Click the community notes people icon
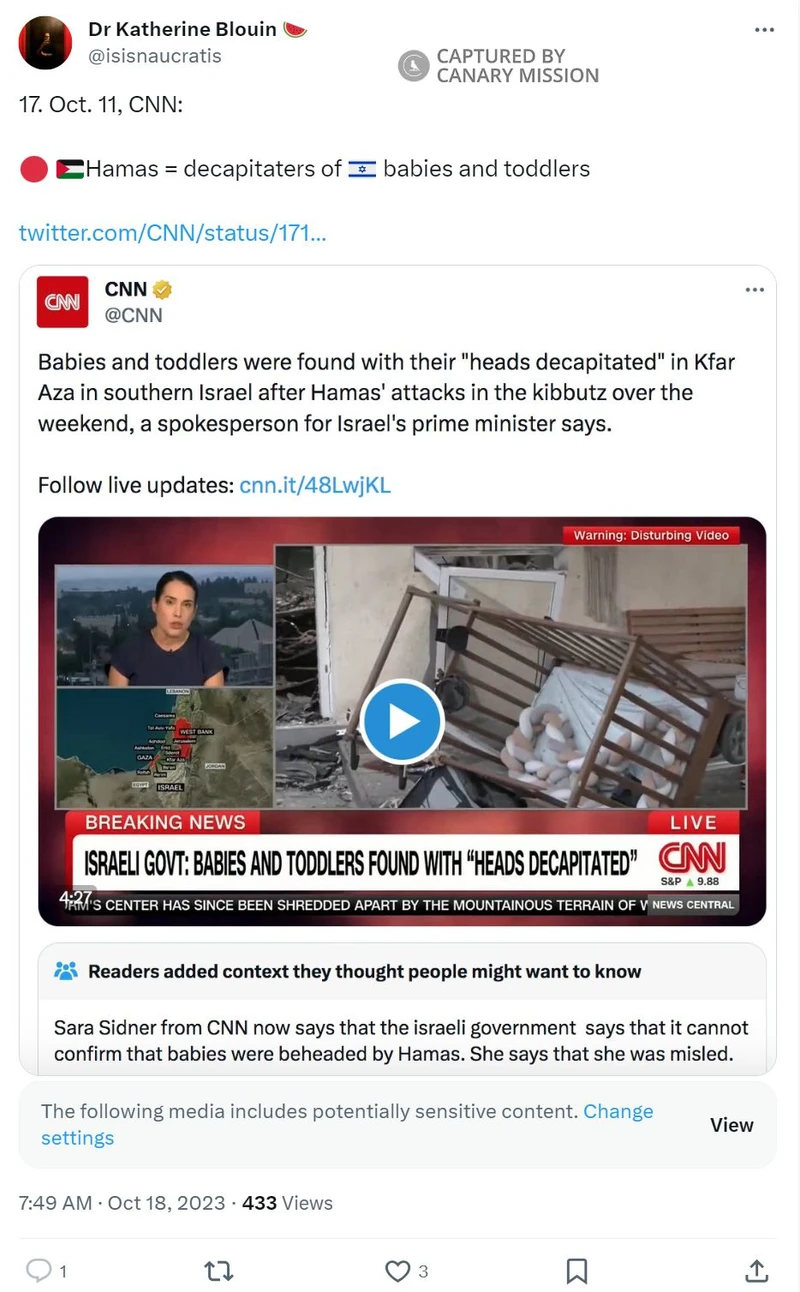Screen dimensions: 800x1292 tap(66, 971)
